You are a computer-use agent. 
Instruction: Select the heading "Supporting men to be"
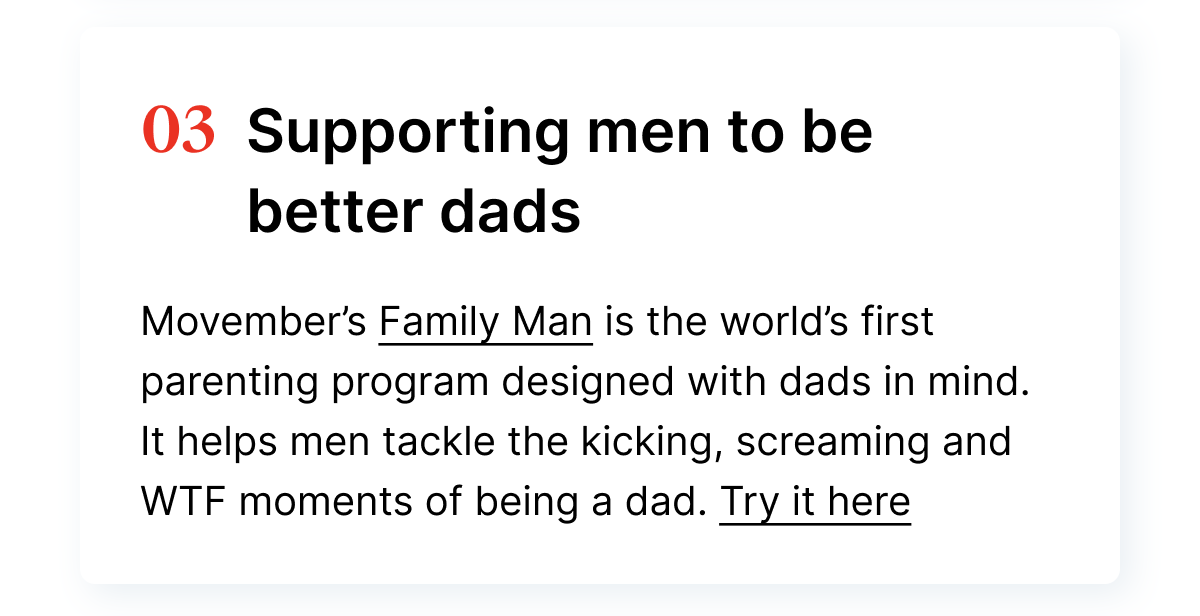pyautogui.click(x=560, y=132)
